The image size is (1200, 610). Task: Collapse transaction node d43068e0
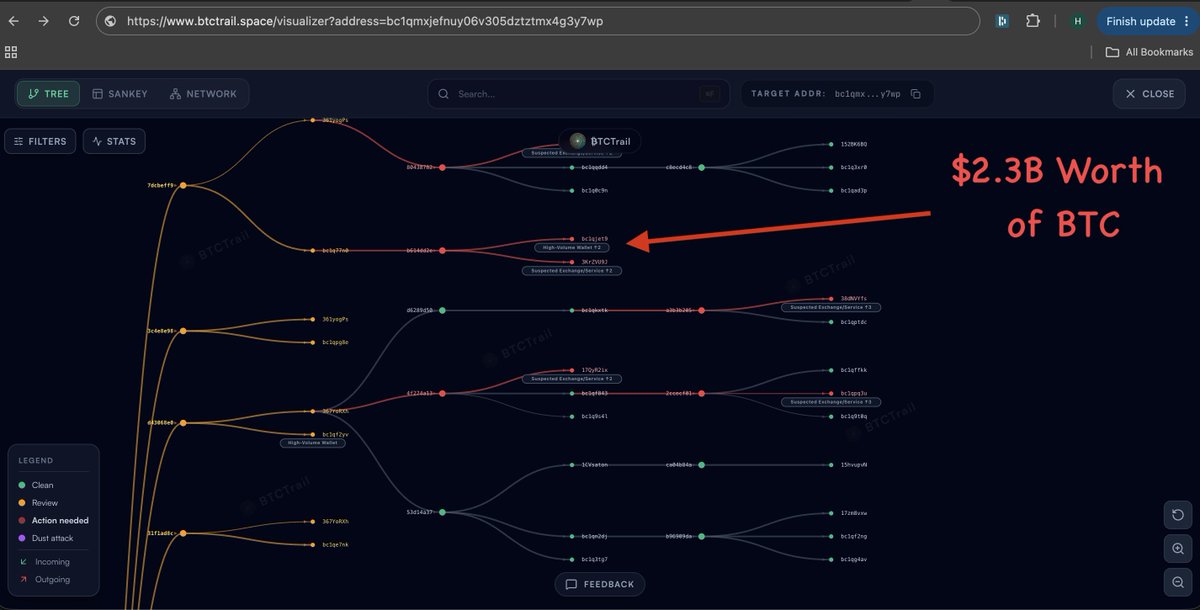(x=183, y=423)
